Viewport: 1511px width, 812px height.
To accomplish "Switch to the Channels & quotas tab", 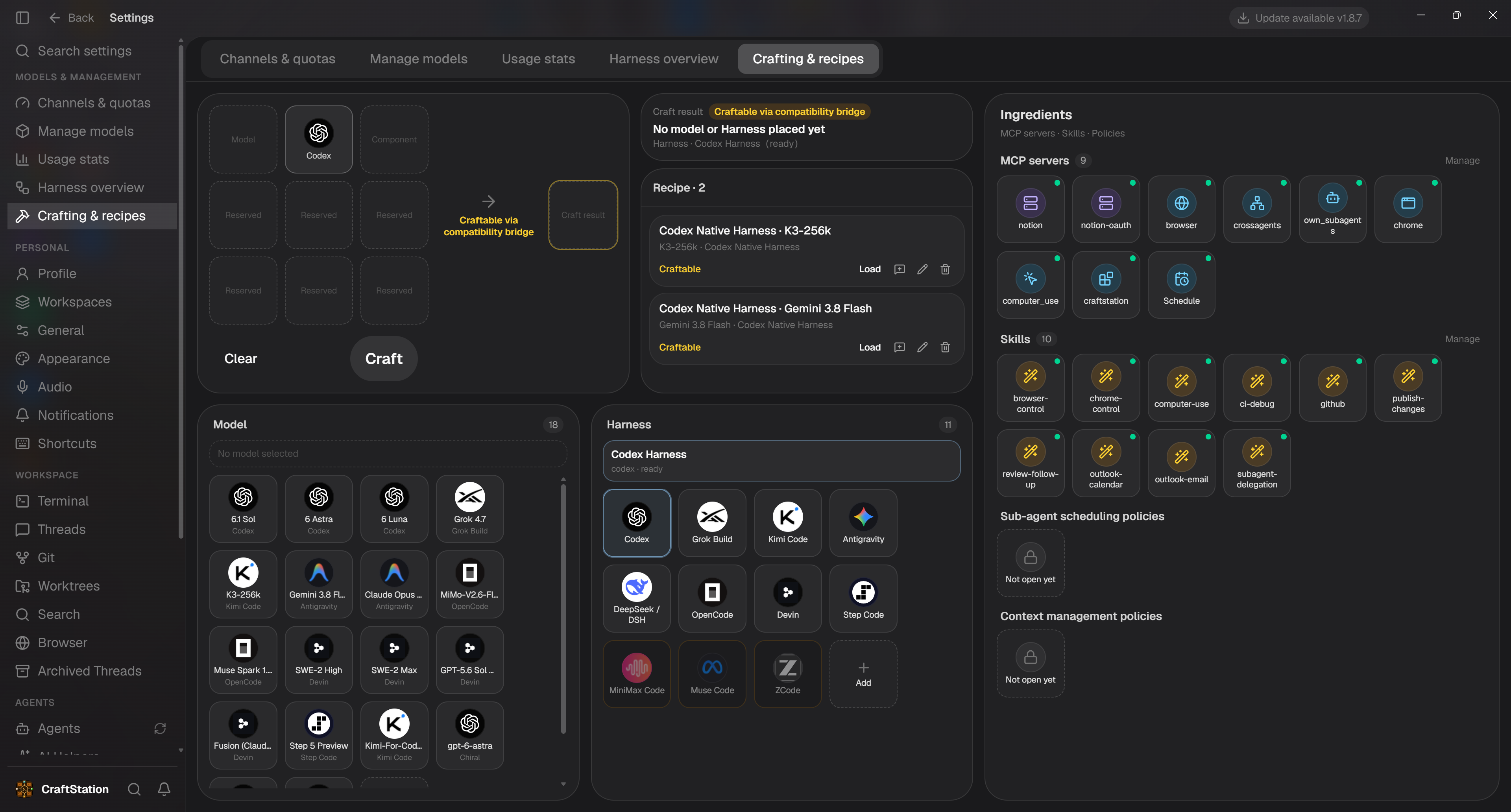I will (277, 59).
